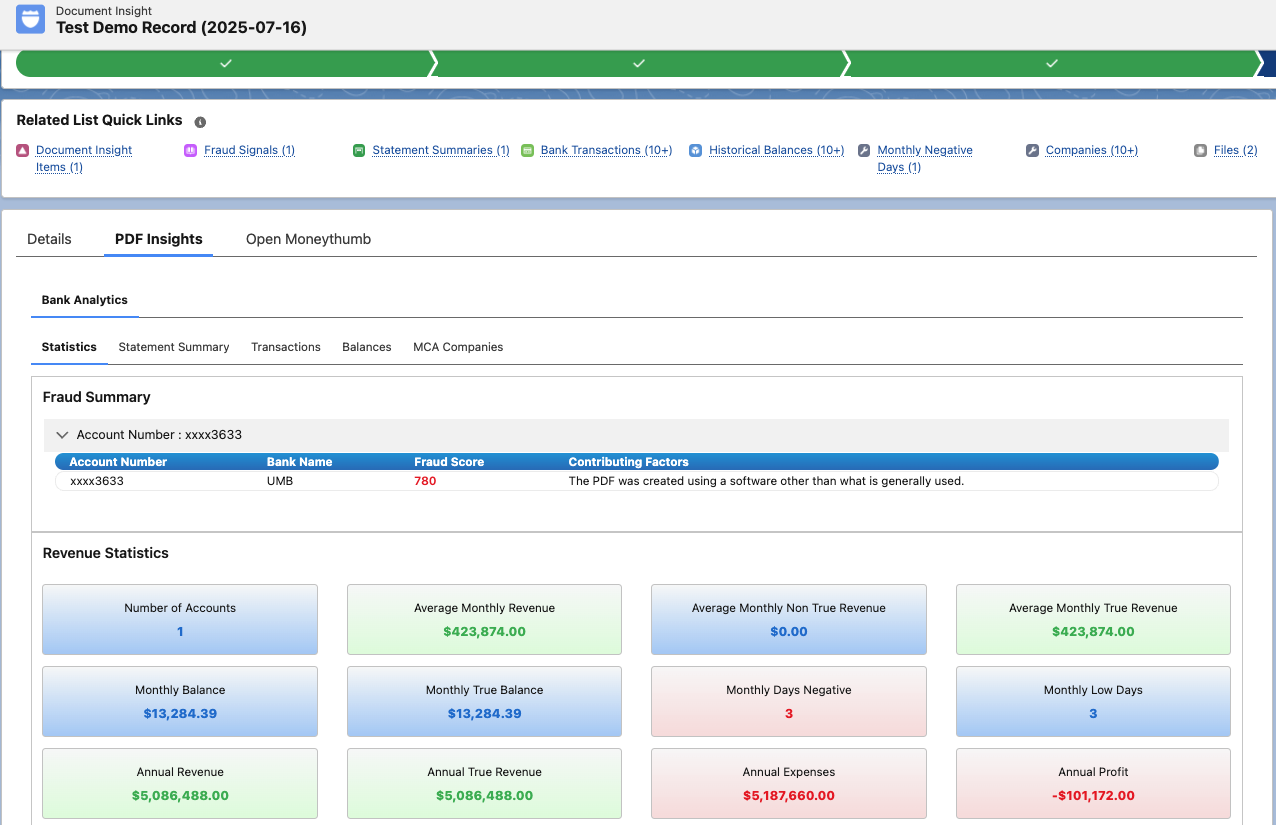The width and height of the screenshot is (1276, 825).
Task: Click the Companies wrench icon
Action: [x=1033, y=150]
